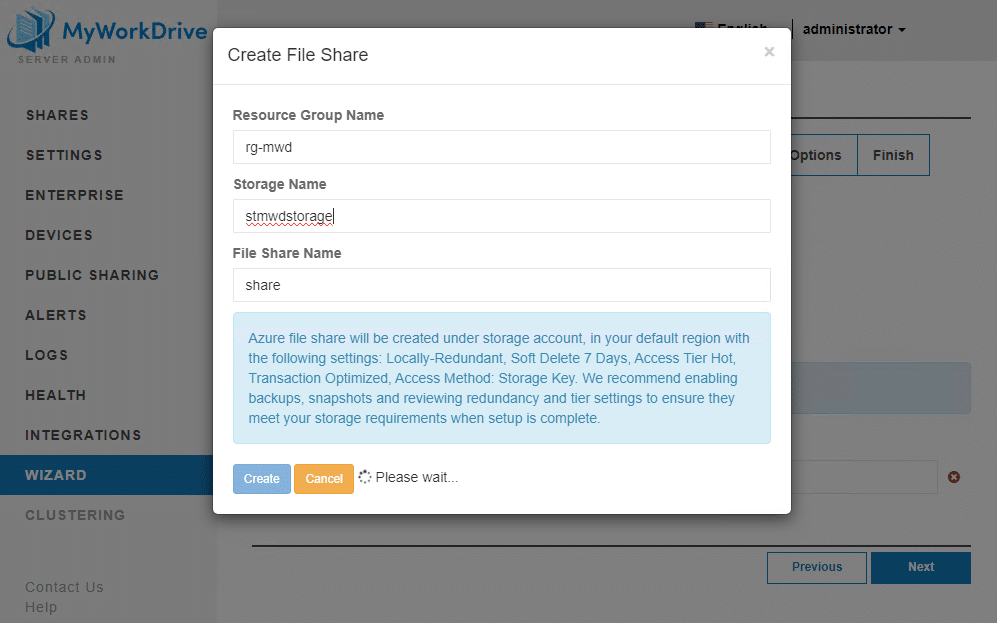
Task: Switch to the Options wizard step
Action: (x=817, y=155)
